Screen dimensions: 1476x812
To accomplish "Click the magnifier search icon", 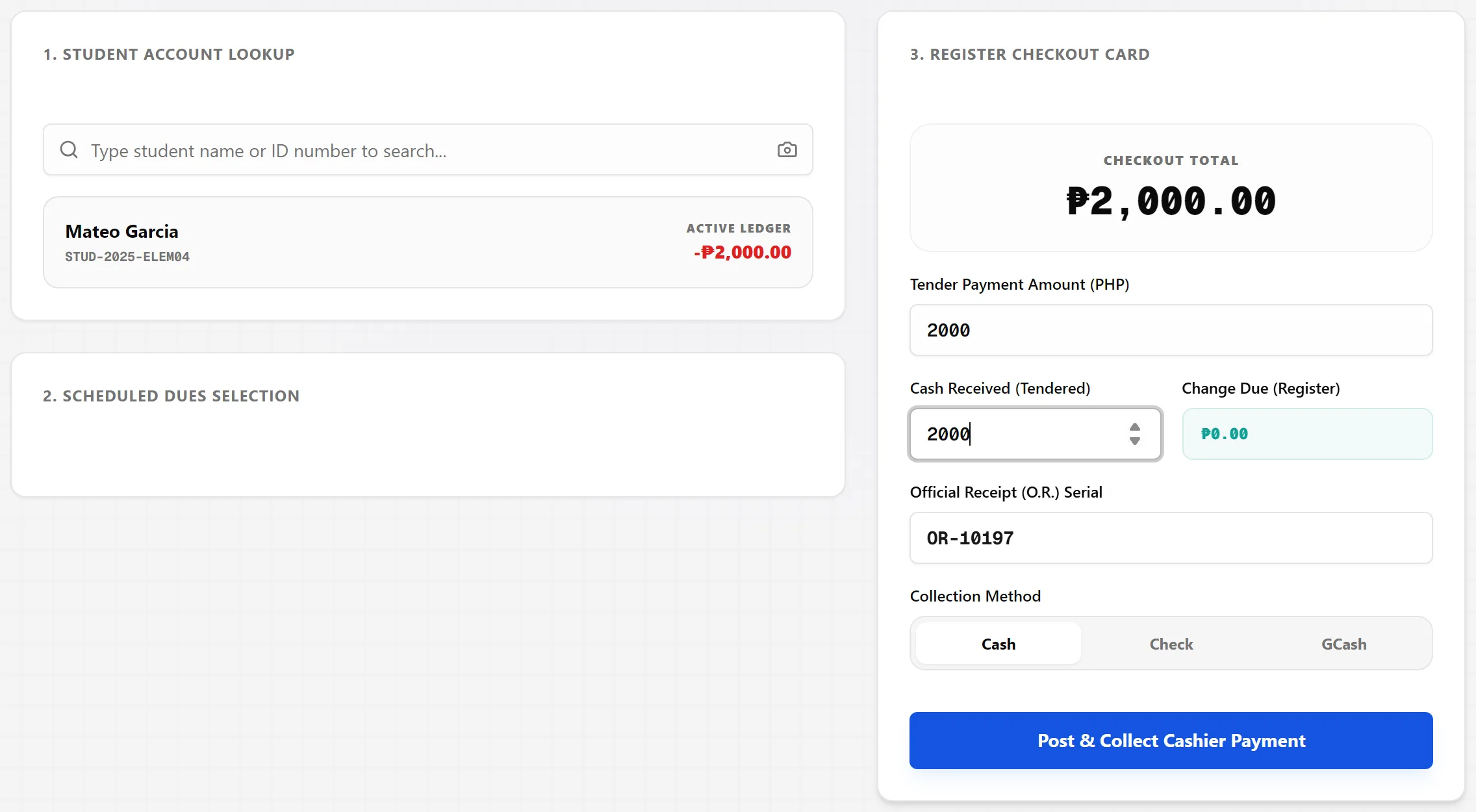I will (69, 150).
